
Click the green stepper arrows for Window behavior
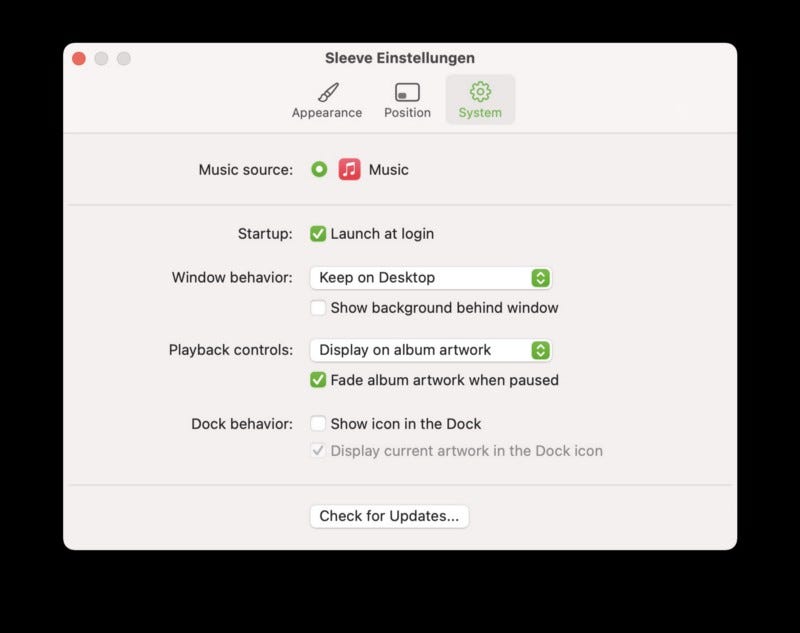[540, 278]
